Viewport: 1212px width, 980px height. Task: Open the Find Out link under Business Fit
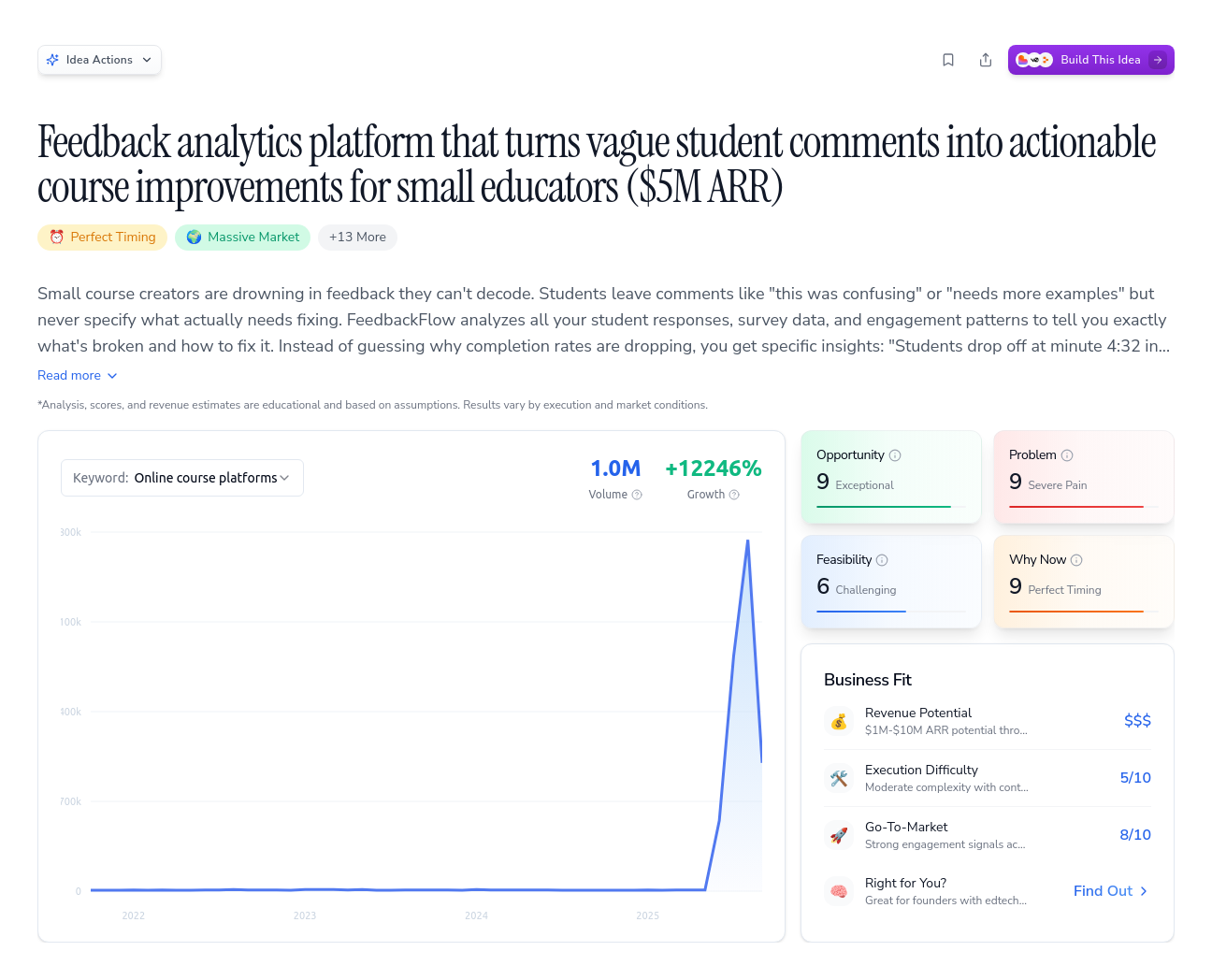tap(1109, 891)
